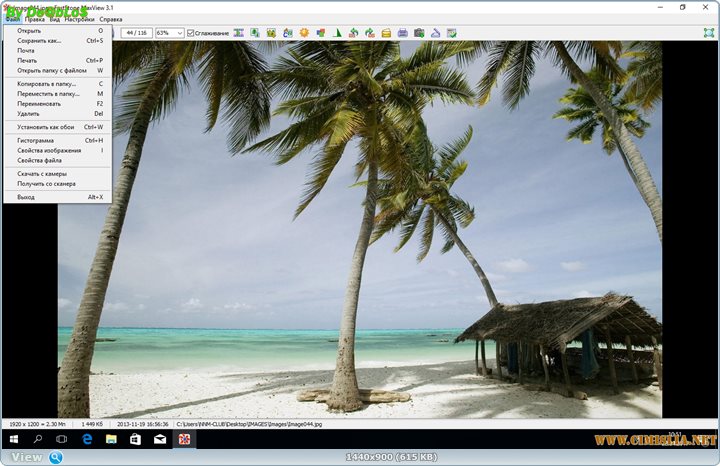720x466 pixels.
Task: Rotate image right with toolbar icon
Action: click(x=370, y=33)
